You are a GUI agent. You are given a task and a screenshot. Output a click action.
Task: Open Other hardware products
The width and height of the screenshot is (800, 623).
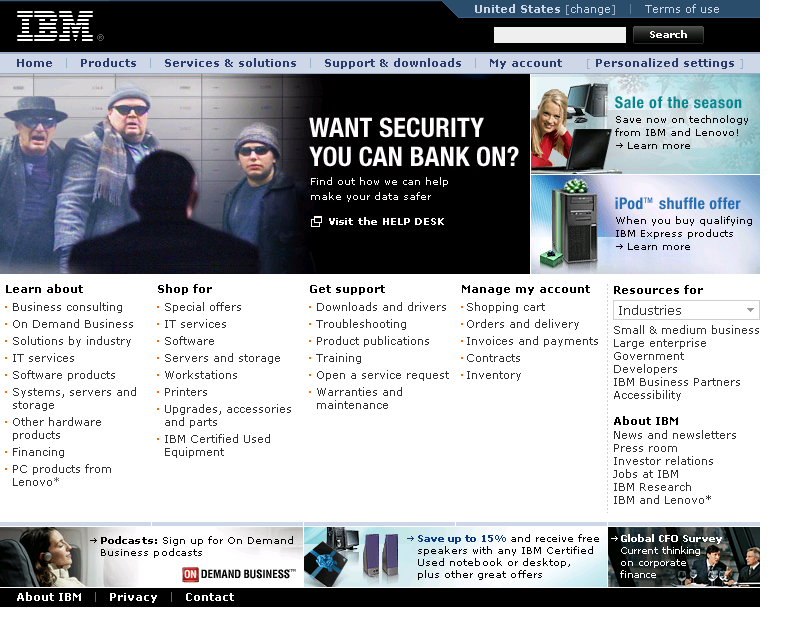point(57,429)
